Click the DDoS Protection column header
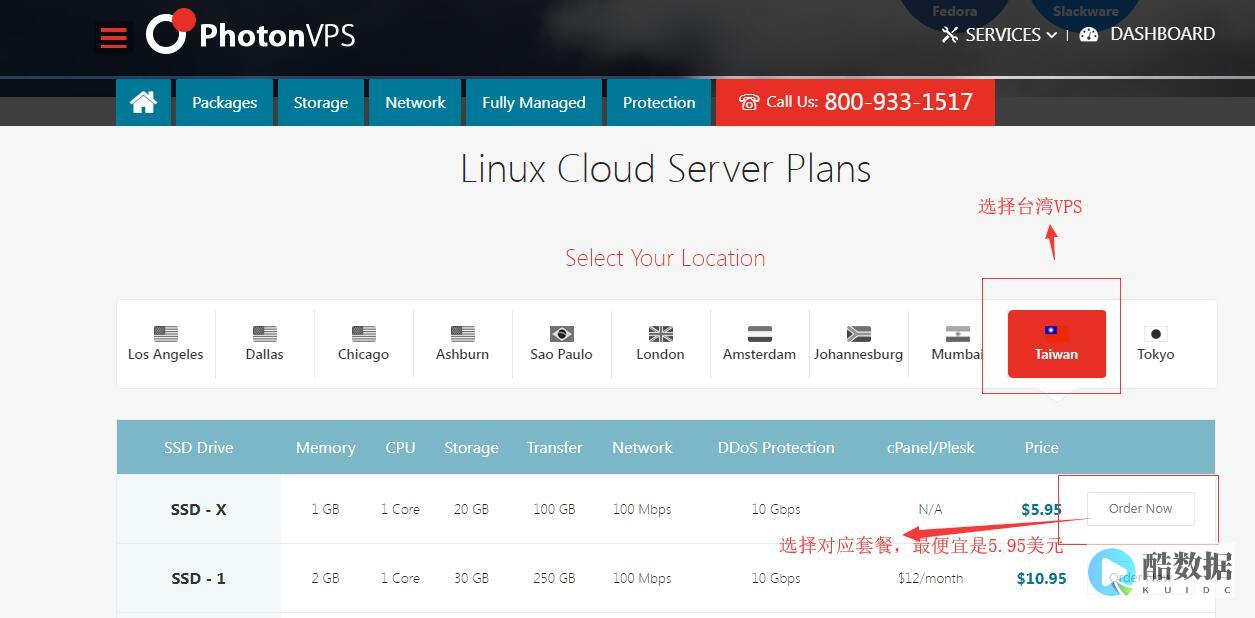This screenshot has height=618, width=1255. coord(776,448)
